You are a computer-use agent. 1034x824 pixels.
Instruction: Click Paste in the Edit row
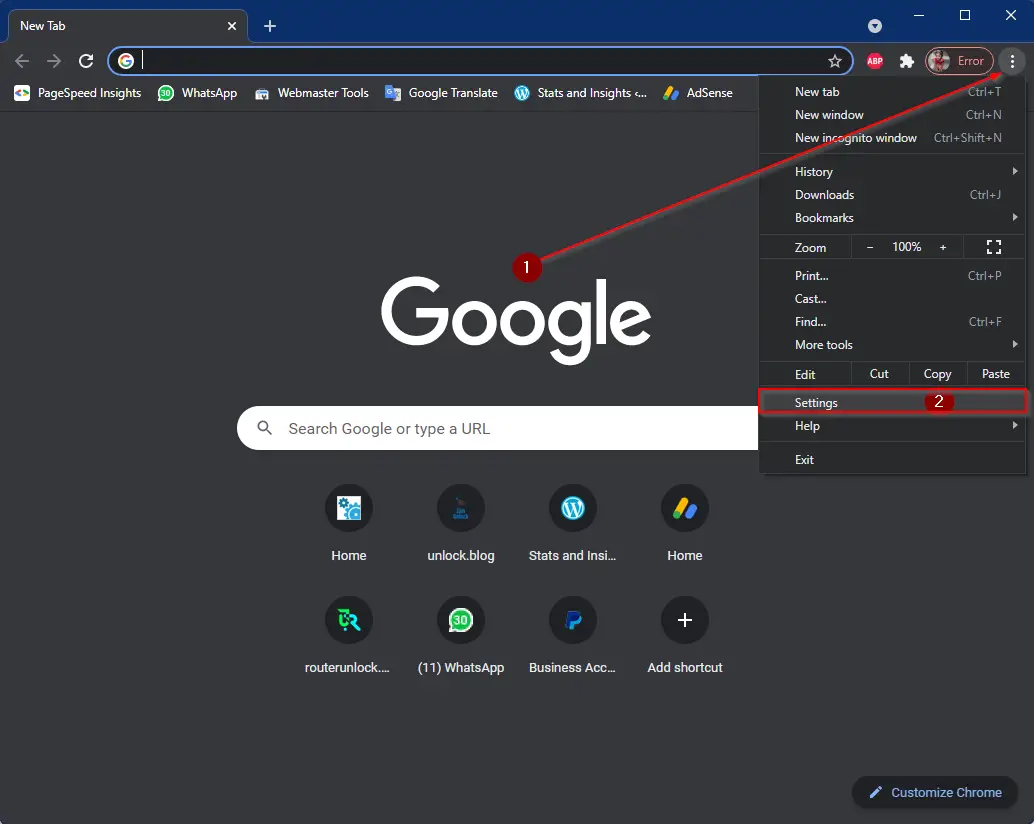point(996,374)
